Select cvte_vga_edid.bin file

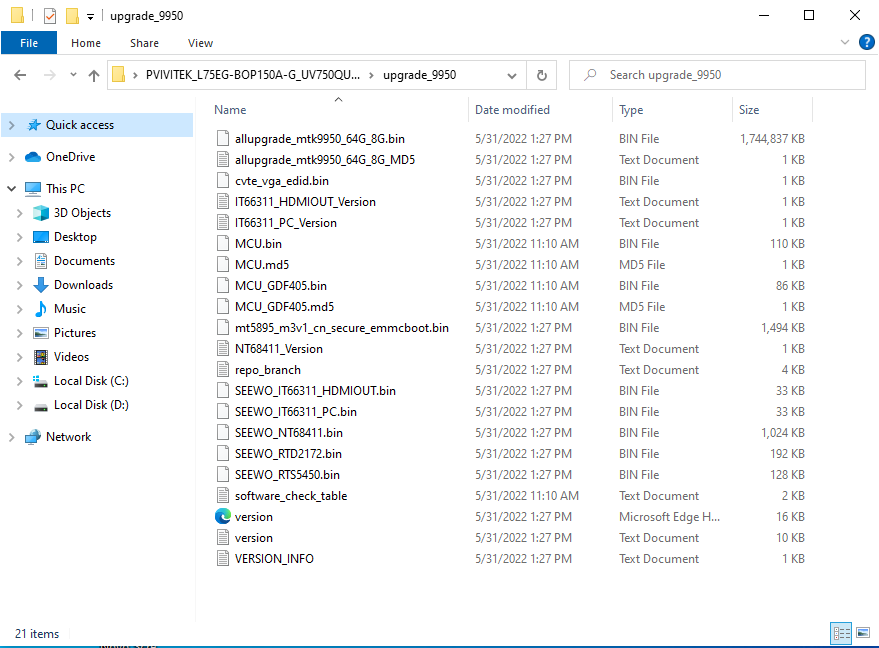coord(281,180)
